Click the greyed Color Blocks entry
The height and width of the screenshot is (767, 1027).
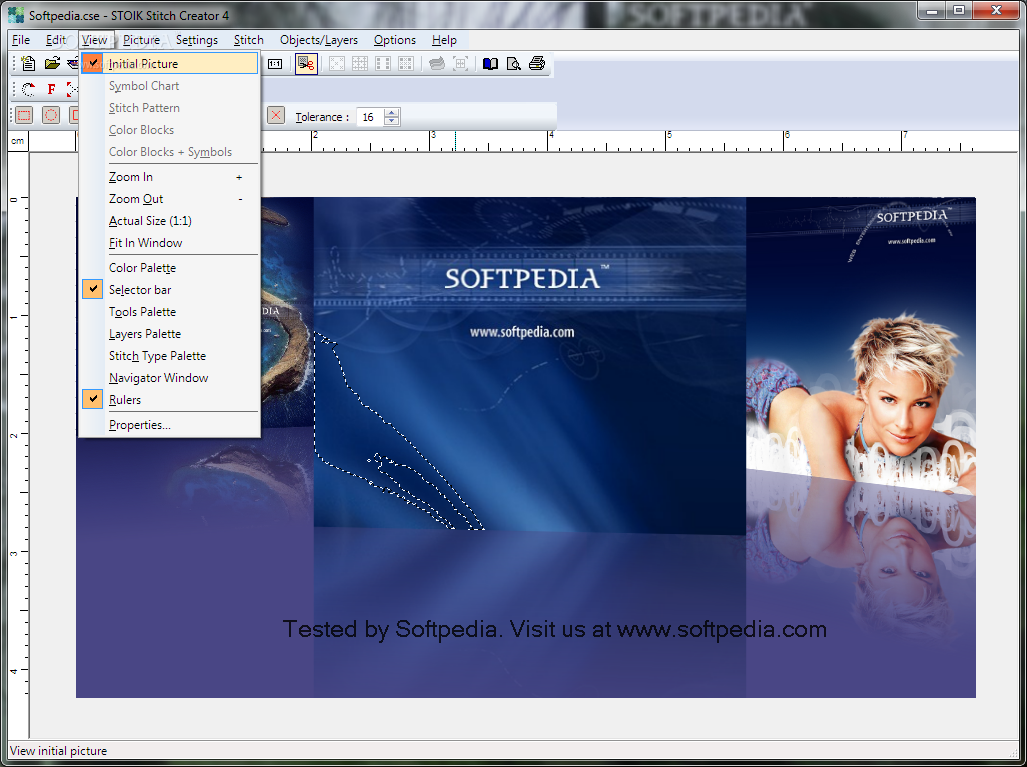pyautogui.click(x=169, y=130)
